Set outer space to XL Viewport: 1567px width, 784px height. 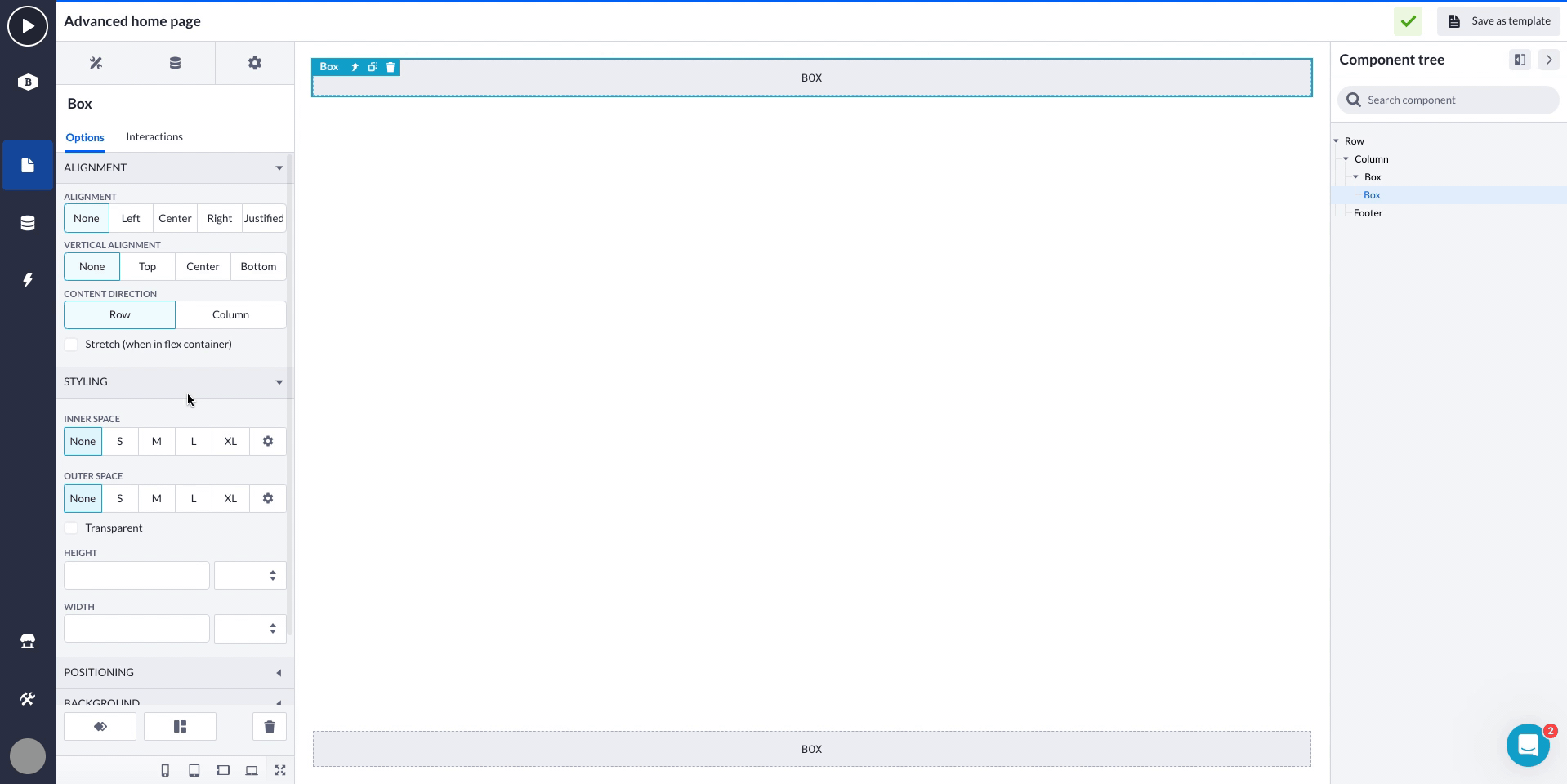[230, 498]
